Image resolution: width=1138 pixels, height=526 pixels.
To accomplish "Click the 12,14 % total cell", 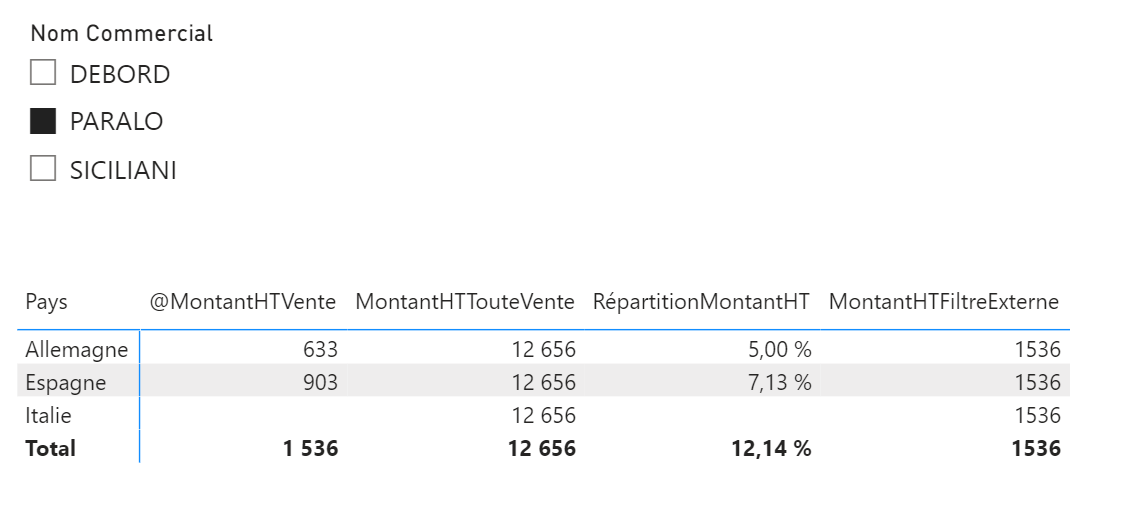I will point(771,448).
